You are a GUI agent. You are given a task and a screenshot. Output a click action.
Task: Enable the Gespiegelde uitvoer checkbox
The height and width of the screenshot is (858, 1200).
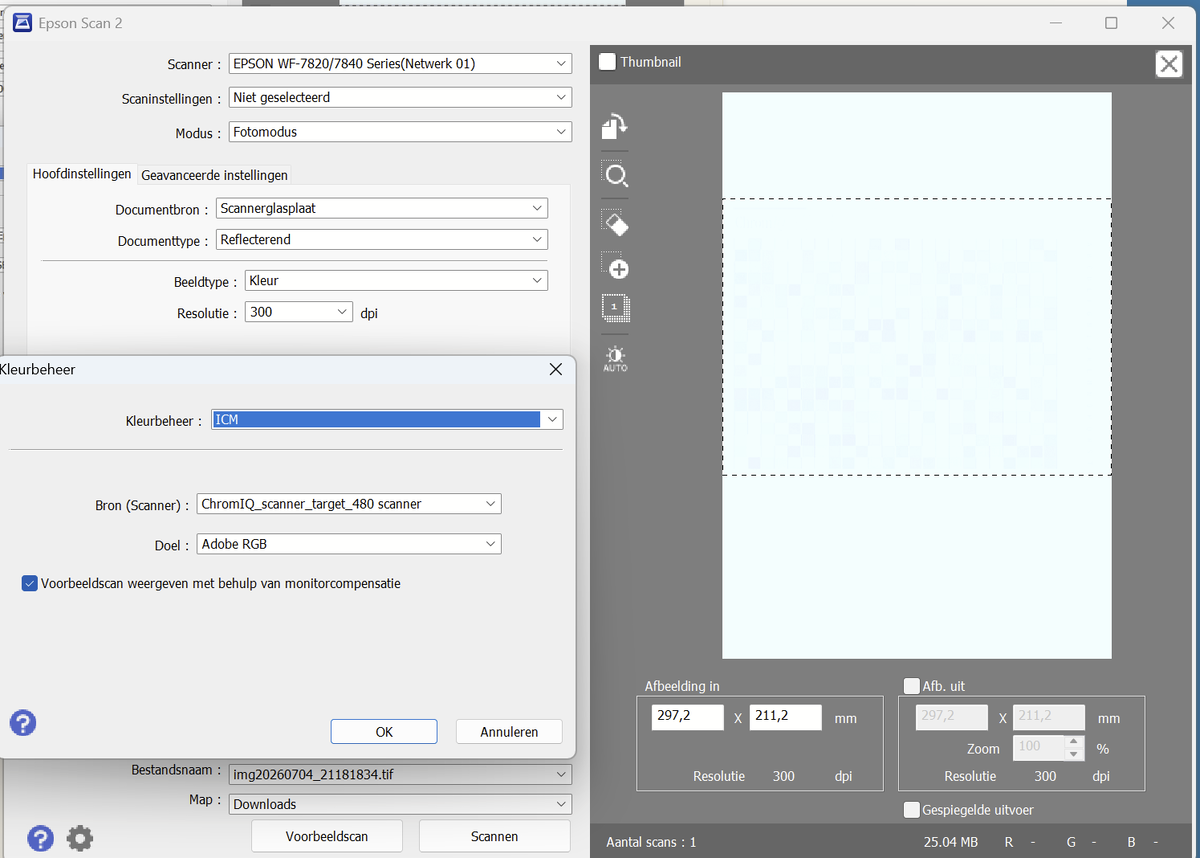[x=911, y=810]
